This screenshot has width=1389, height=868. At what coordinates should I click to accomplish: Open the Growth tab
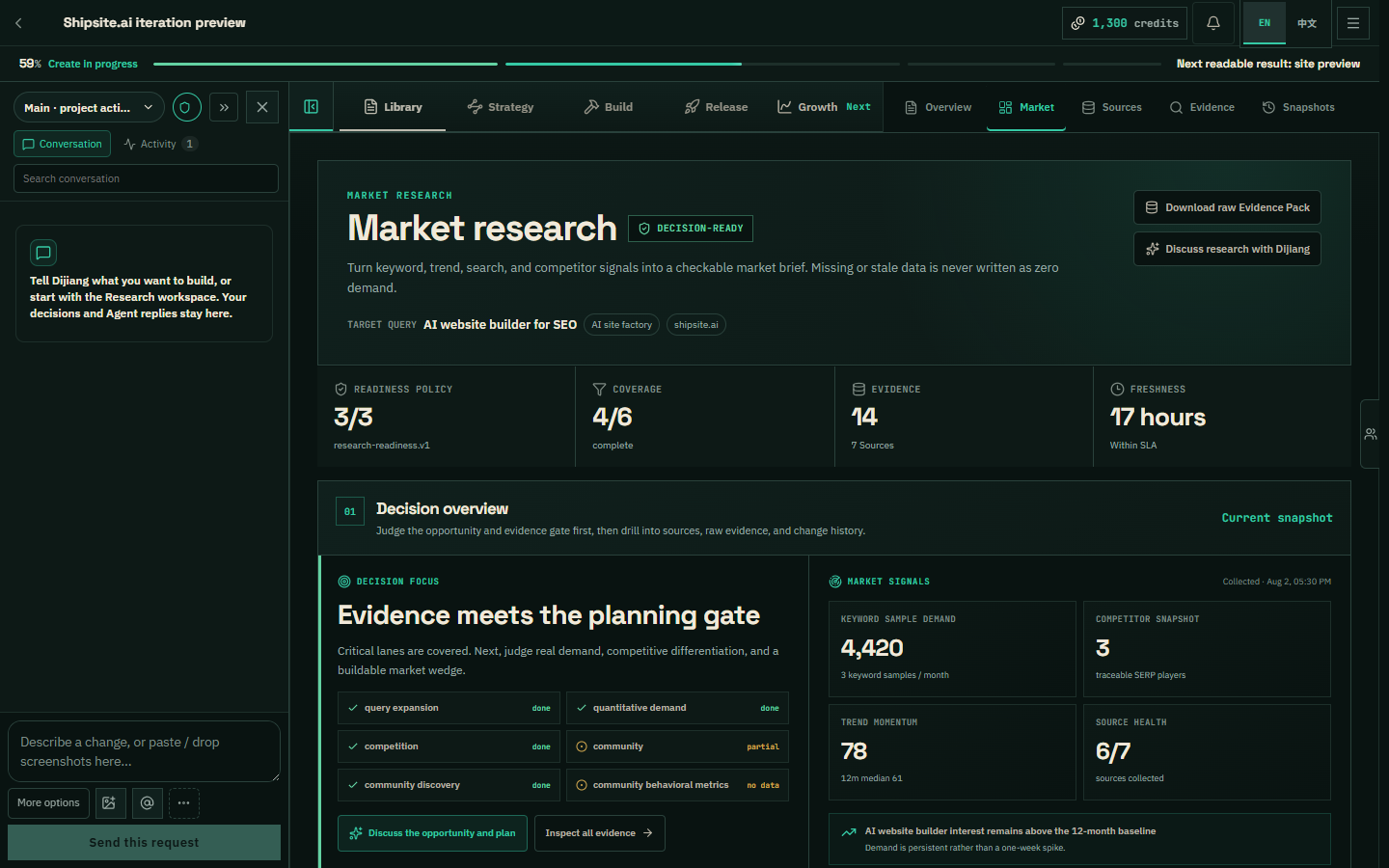coord(824,107)
